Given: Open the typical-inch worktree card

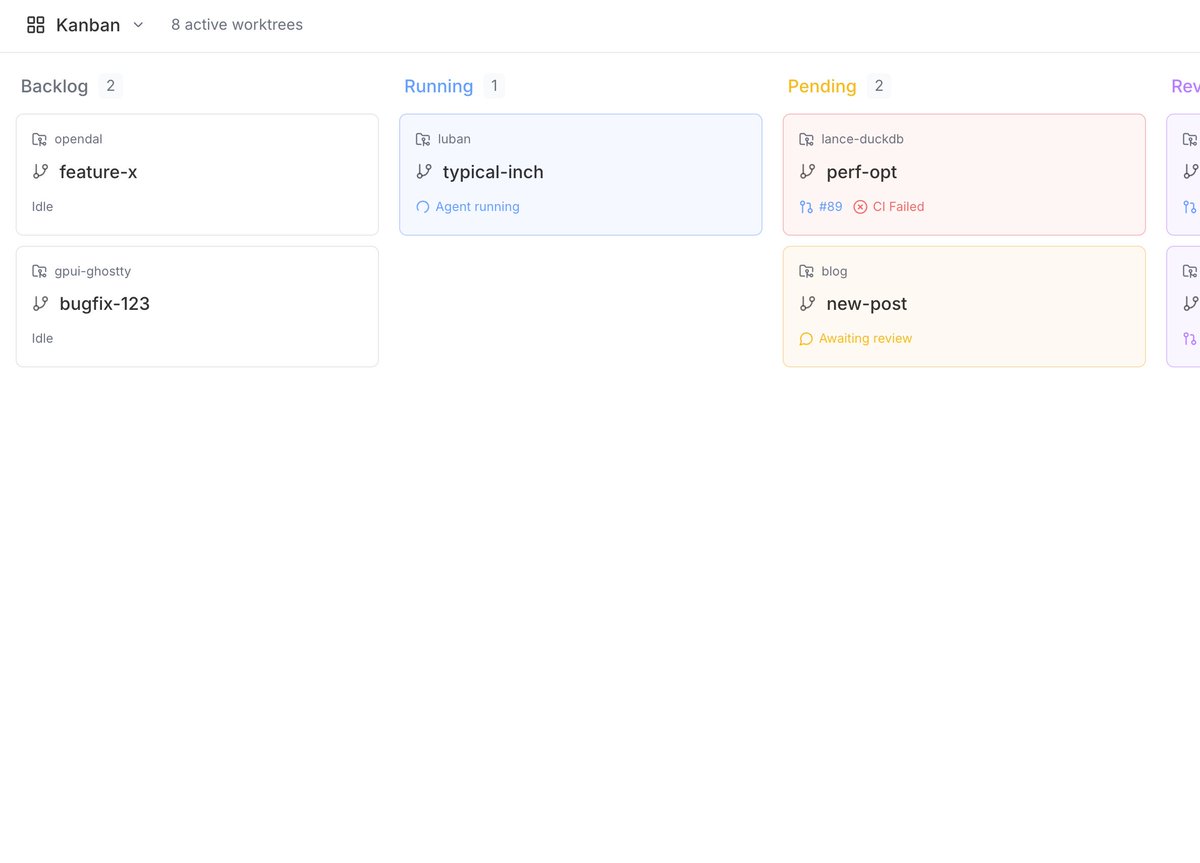Looking at the screenshot, I should point(581,175).
